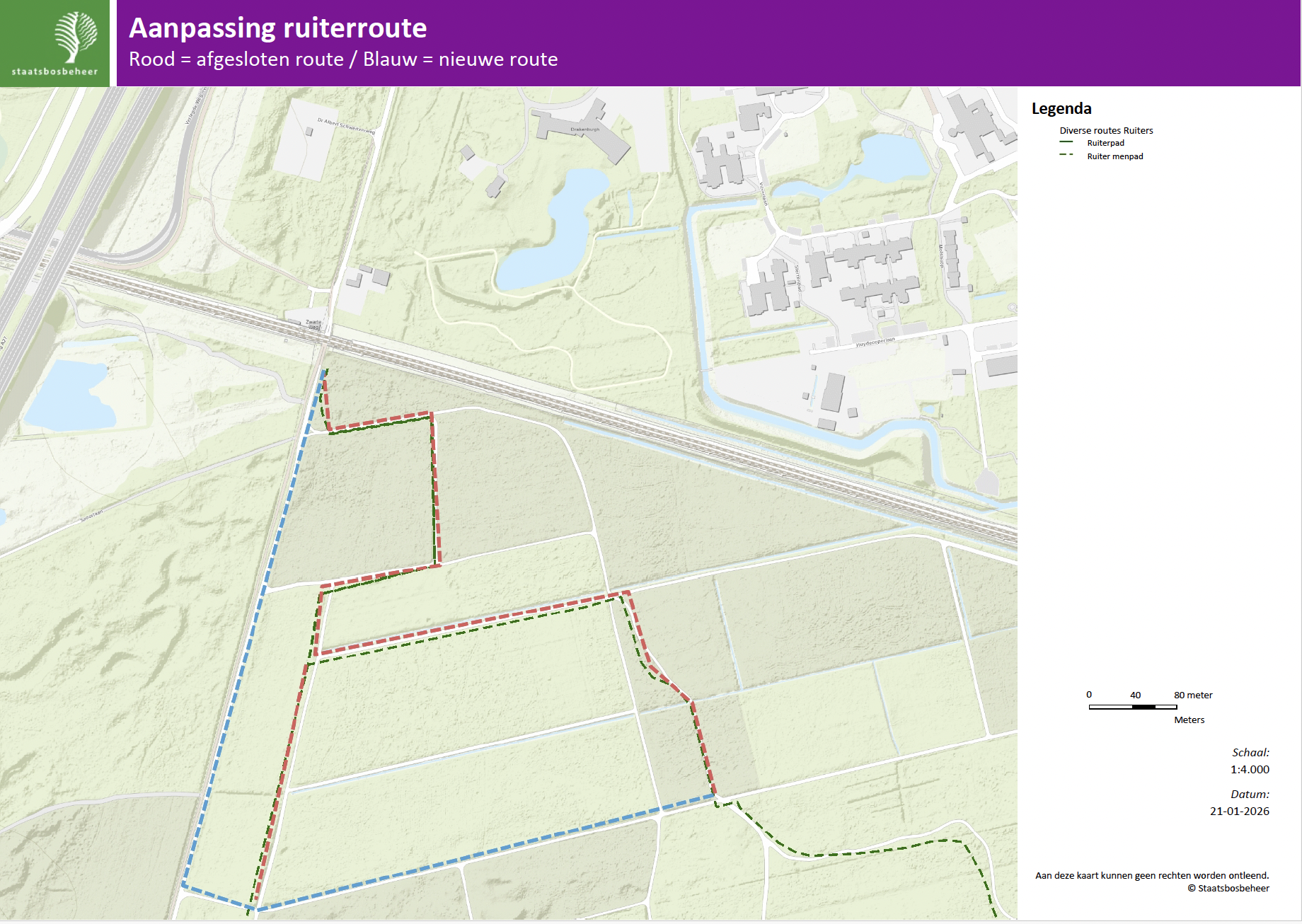Click the 'Aanpassing ruiterroute' title
The image size is (1302, 924).
pos(277,28)
